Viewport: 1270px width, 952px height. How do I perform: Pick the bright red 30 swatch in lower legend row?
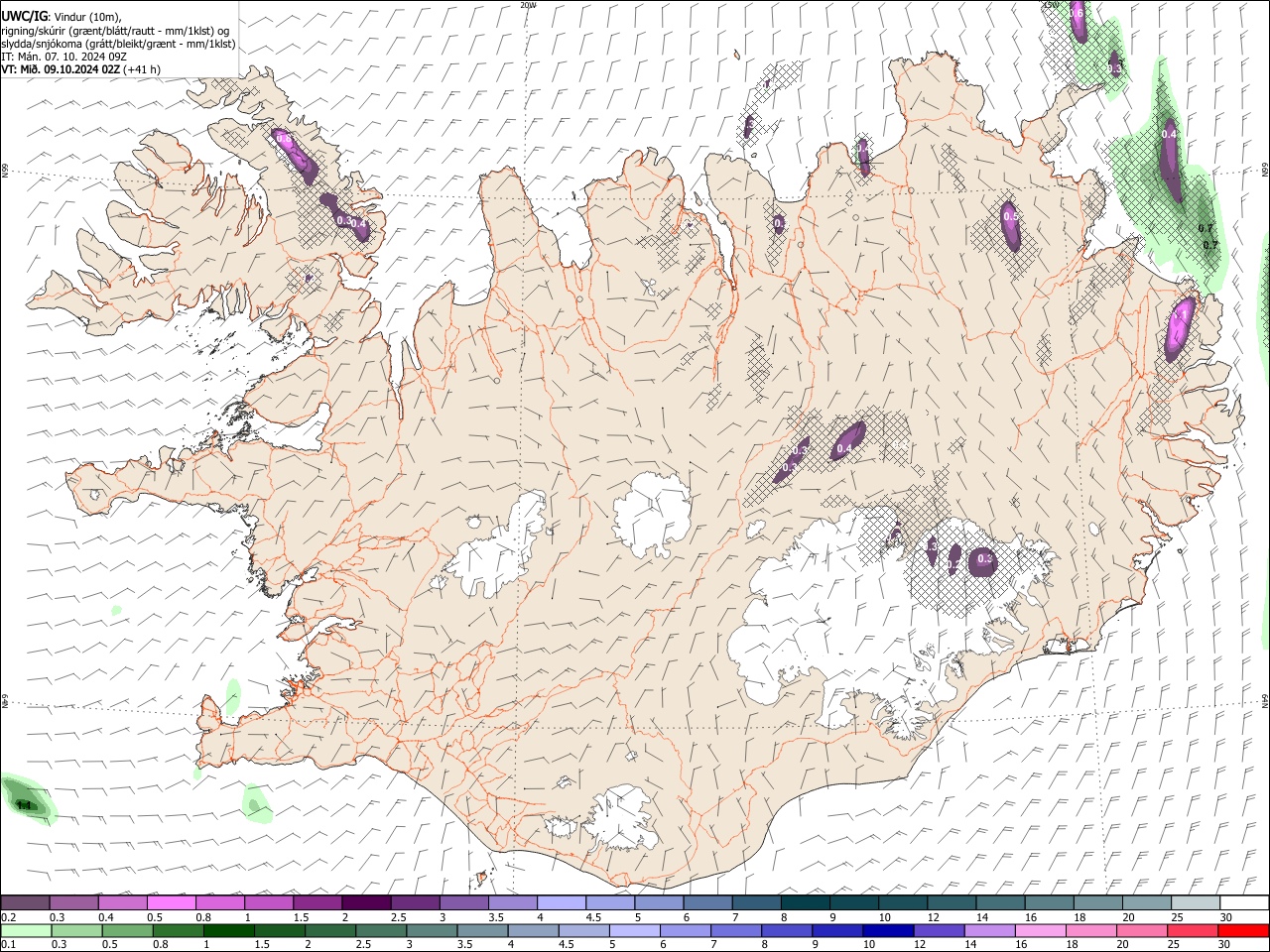(1244, 930)
